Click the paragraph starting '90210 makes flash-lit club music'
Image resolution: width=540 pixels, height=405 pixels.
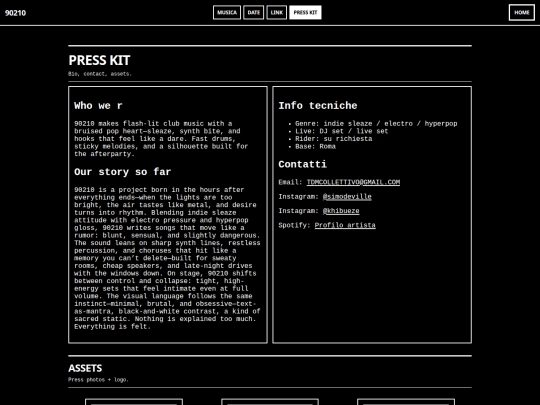tap(161, 139)
